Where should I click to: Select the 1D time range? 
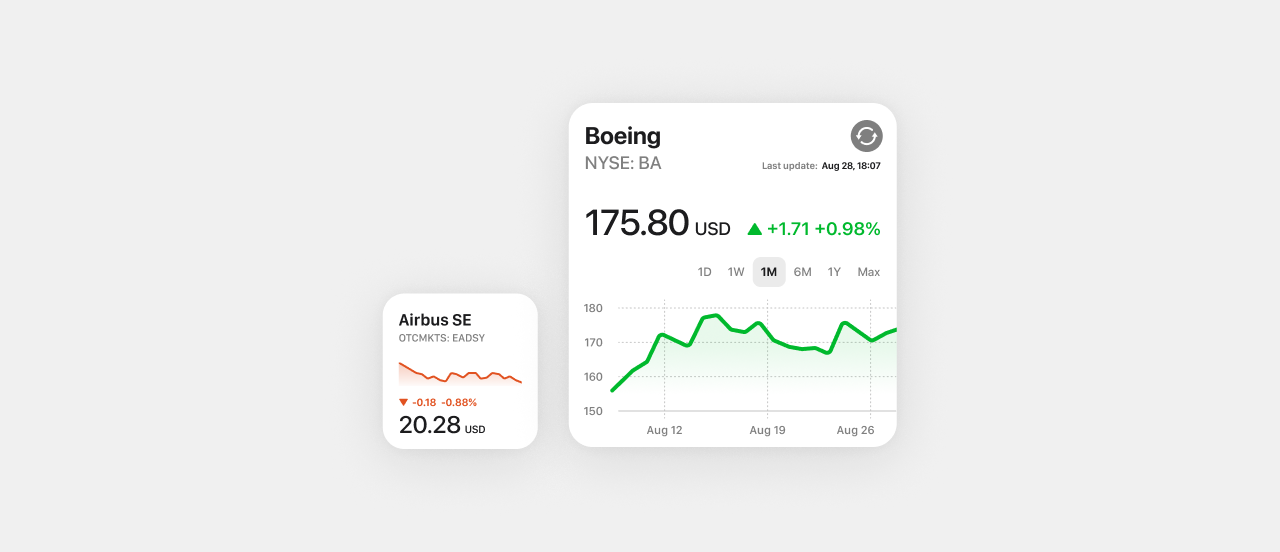(704, 272)
